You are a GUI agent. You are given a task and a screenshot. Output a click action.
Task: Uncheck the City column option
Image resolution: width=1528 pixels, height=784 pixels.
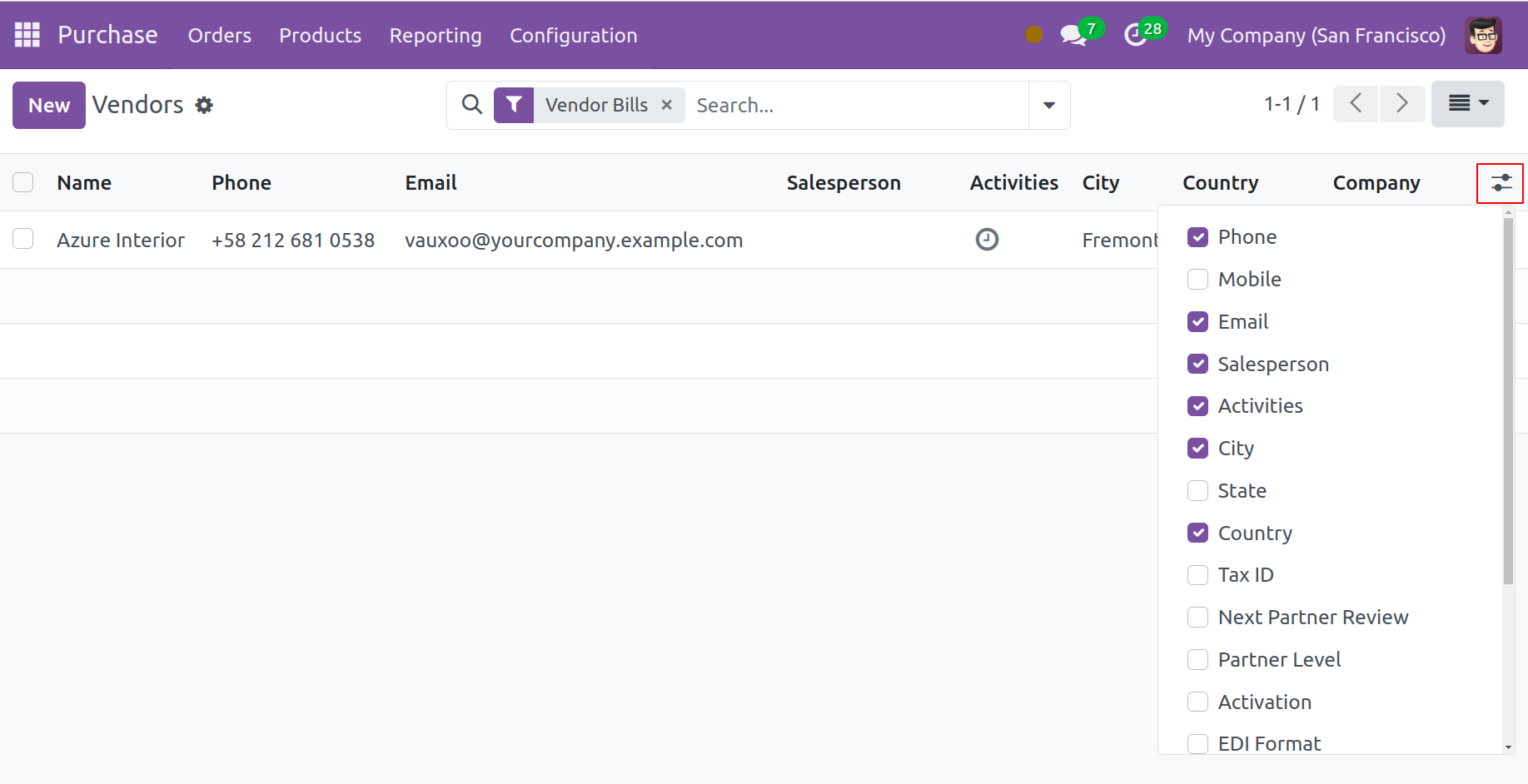[1197, 448]
